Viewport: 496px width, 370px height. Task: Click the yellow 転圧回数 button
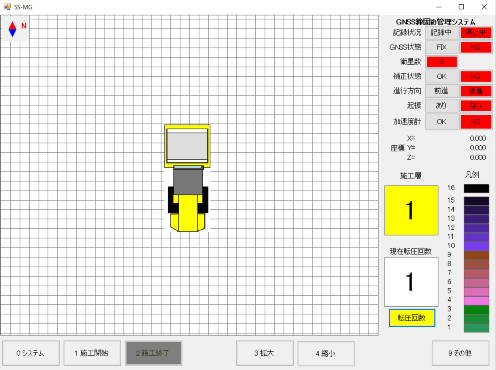click(x=412, y=318)
